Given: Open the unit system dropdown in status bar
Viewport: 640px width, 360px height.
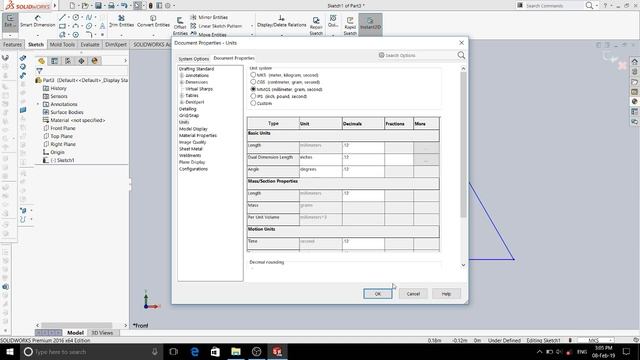Looking at the screenshot, I should click(x=611, y=340).
